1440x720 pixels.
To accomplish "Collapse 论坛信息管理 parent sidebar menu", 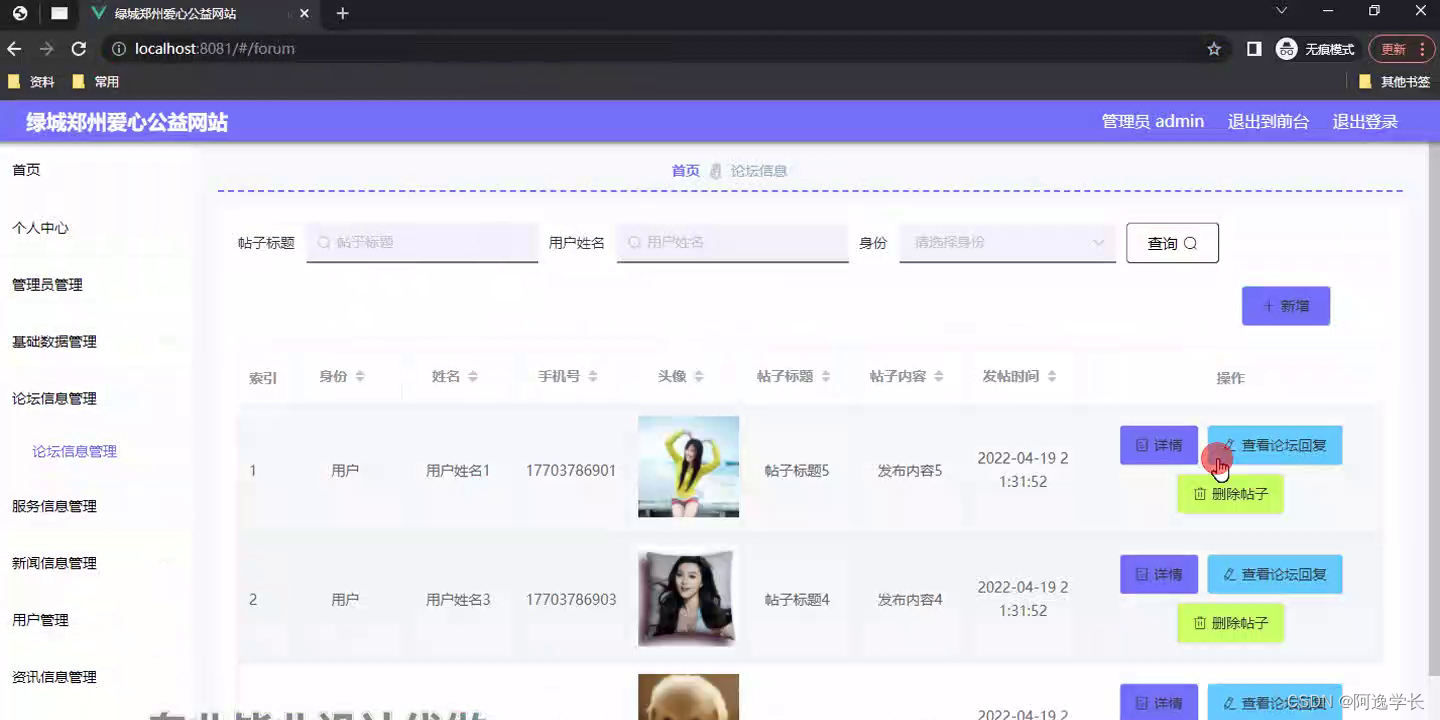I will pyautogui.click(x=54, y=399).
